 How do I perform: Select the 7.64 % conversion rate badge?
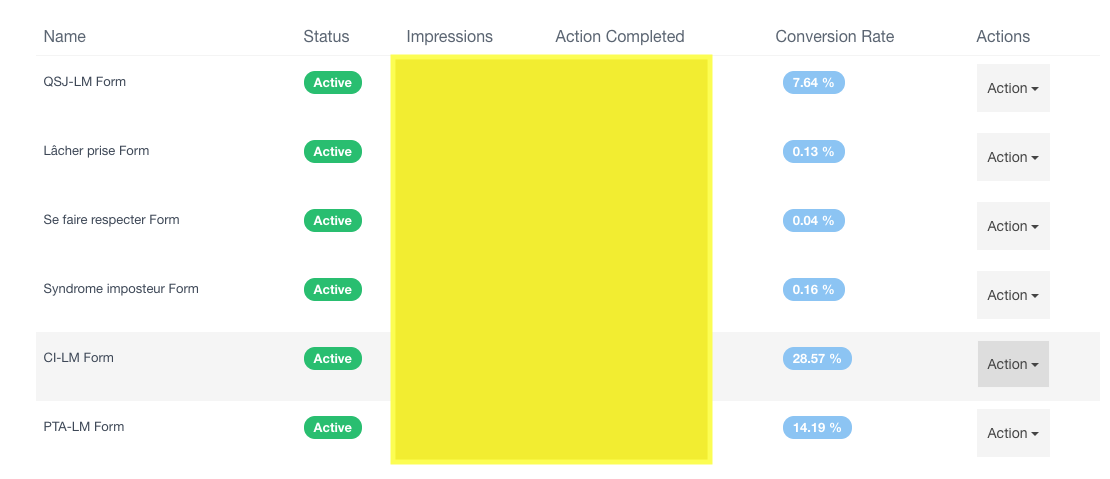[813, 83]
